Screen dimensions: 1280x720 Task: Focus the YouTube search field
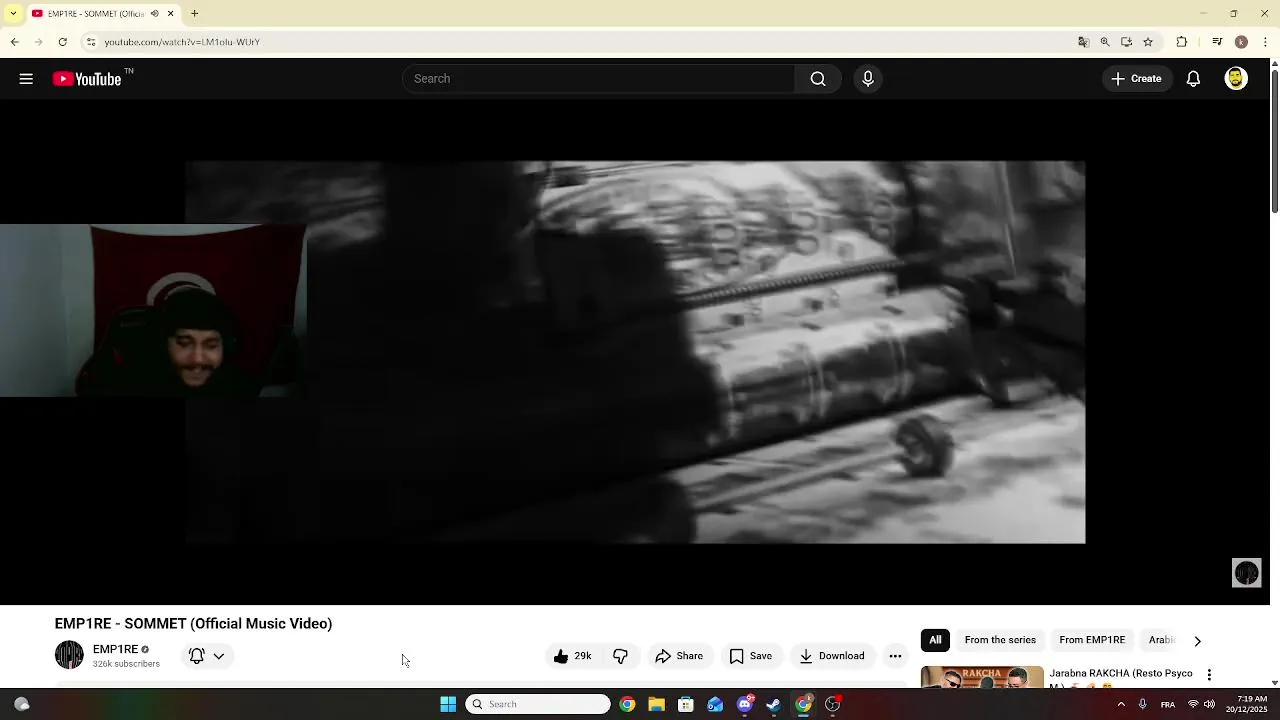[598, 79]
